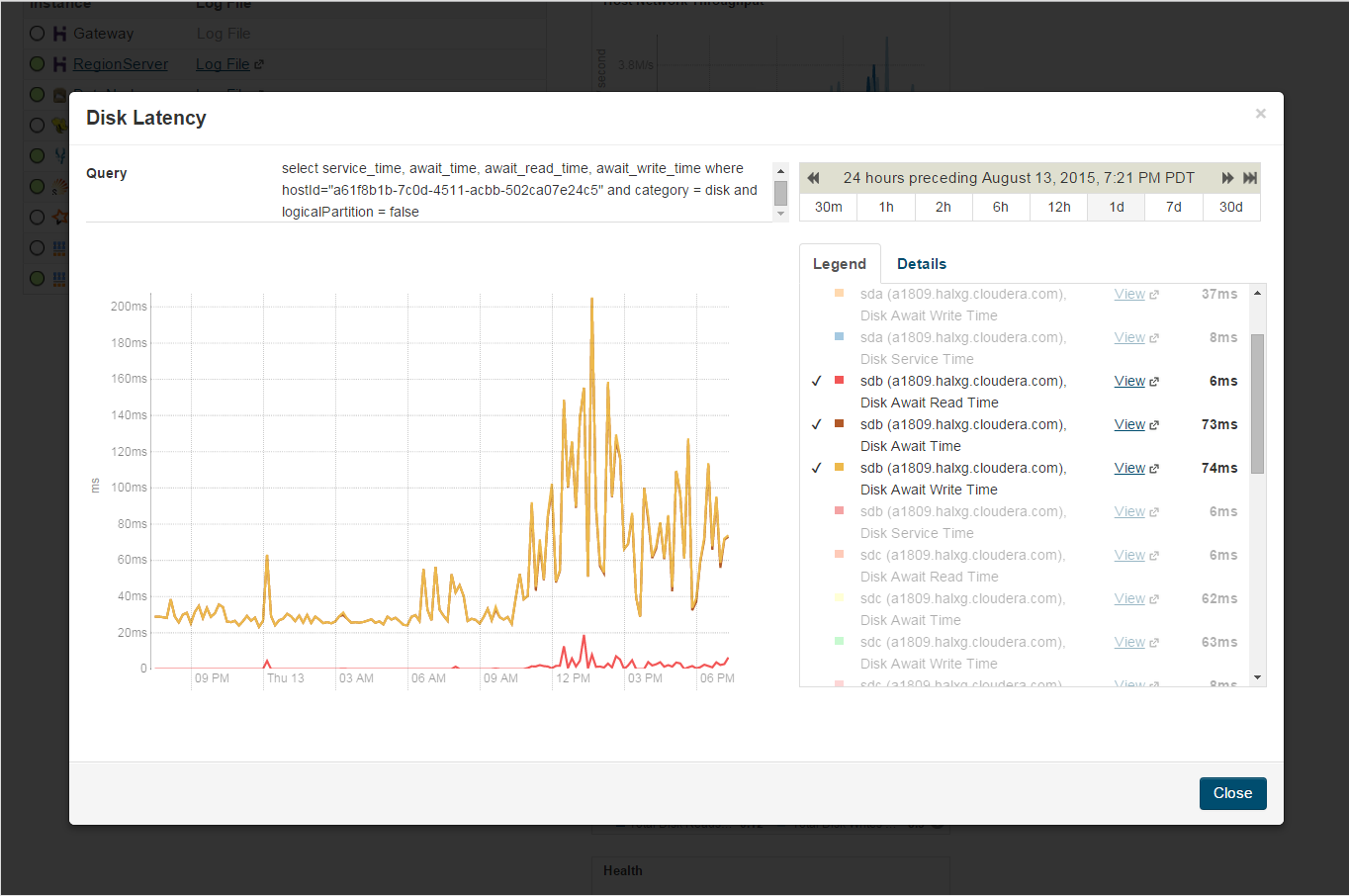Open View link for sda Disk Service Time
Screen dimensions: 1349x896
point(1129,337)
